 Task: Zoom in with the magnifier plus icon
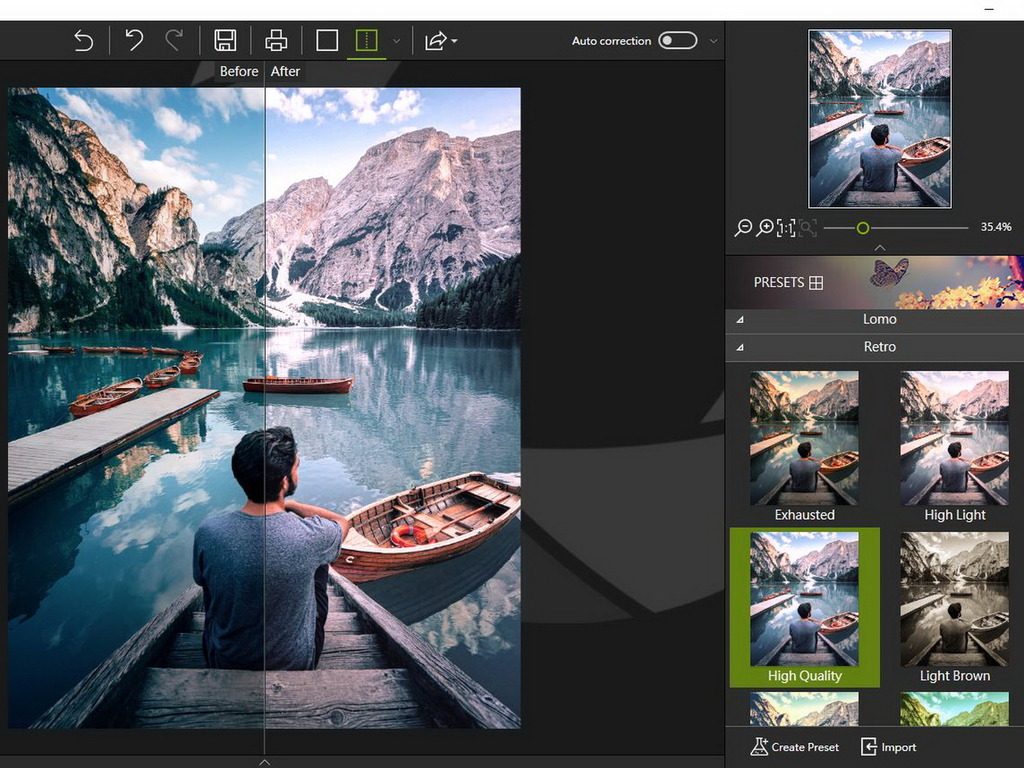pos(764,228)
